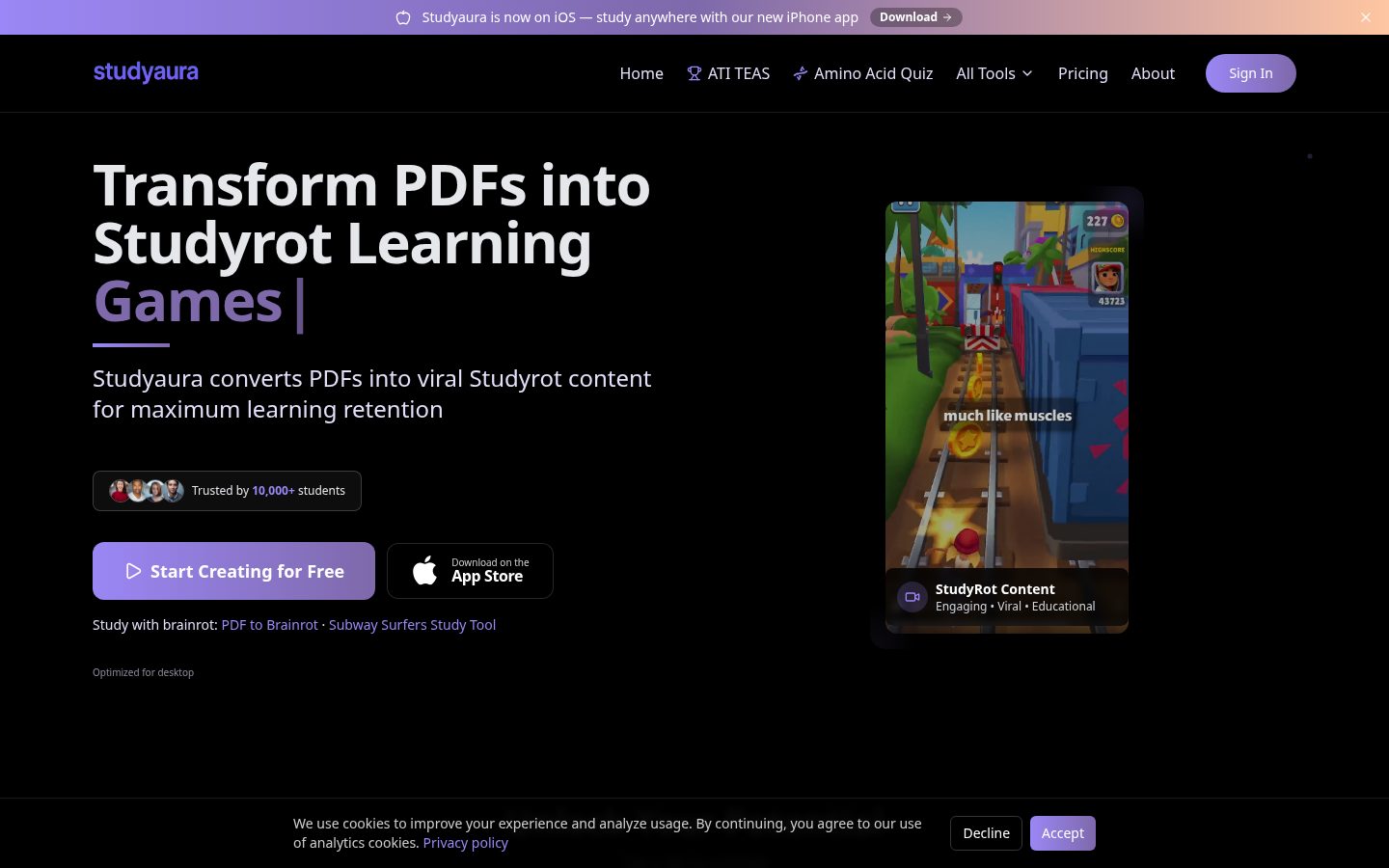
Task: Open the Privacy policy link
Action: [465, 843]
